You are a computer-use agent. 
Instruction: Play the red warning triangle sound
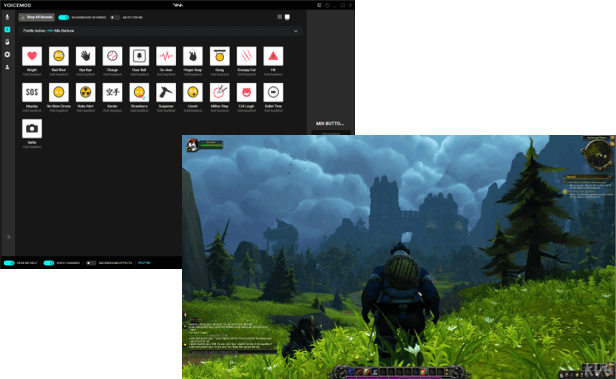[x=273, y=56]
